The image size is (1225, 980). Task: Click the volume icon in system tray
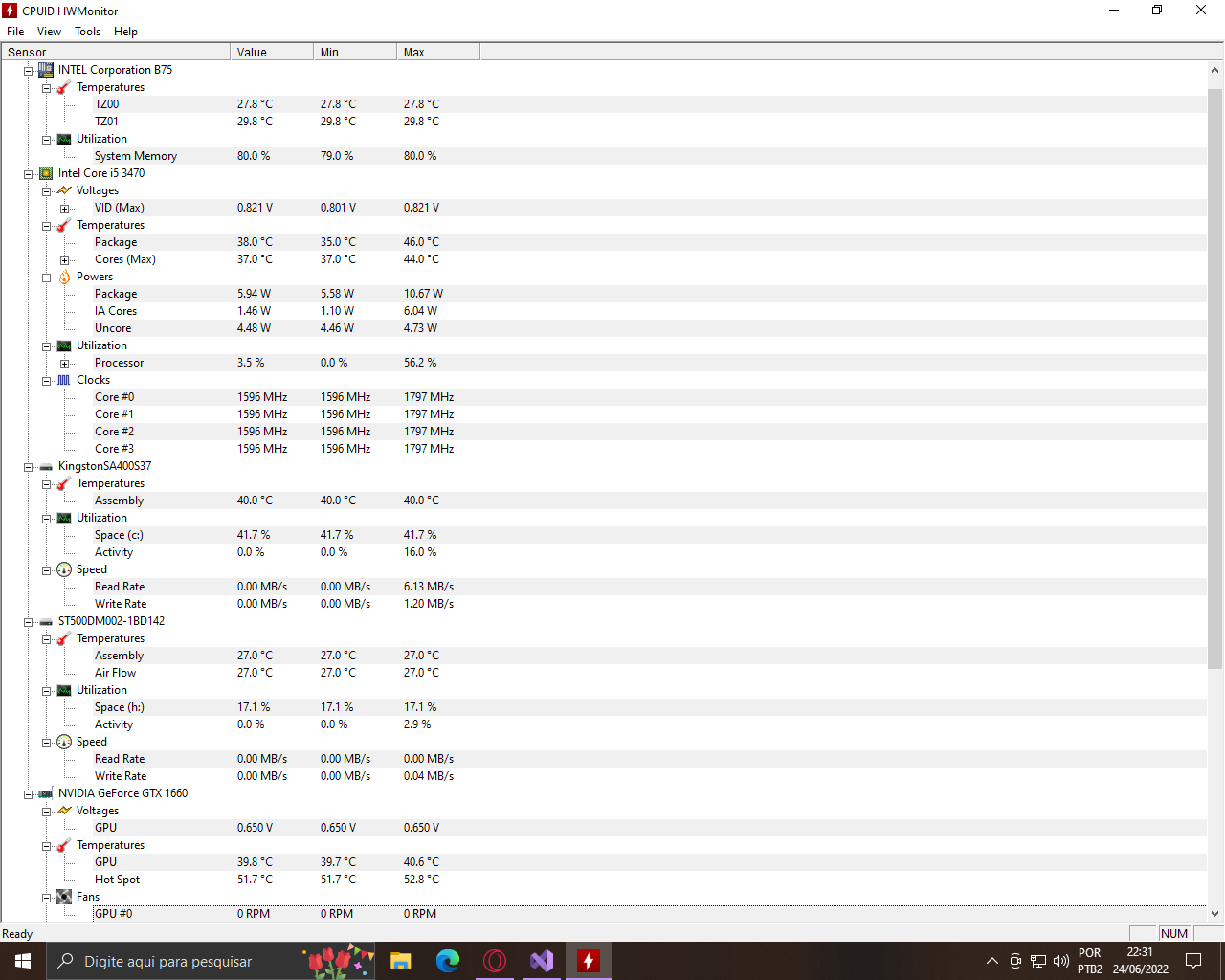[1060, 961]
